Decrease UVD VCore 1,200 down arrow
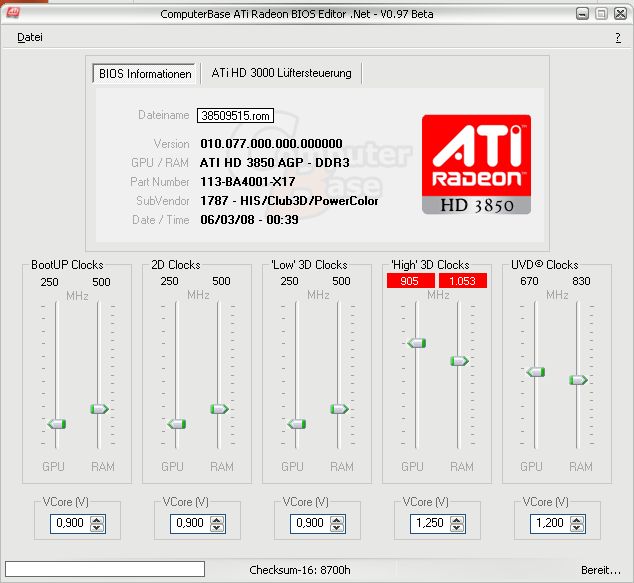Viewport: 634px width, 583px height. (x=577, y=528)
